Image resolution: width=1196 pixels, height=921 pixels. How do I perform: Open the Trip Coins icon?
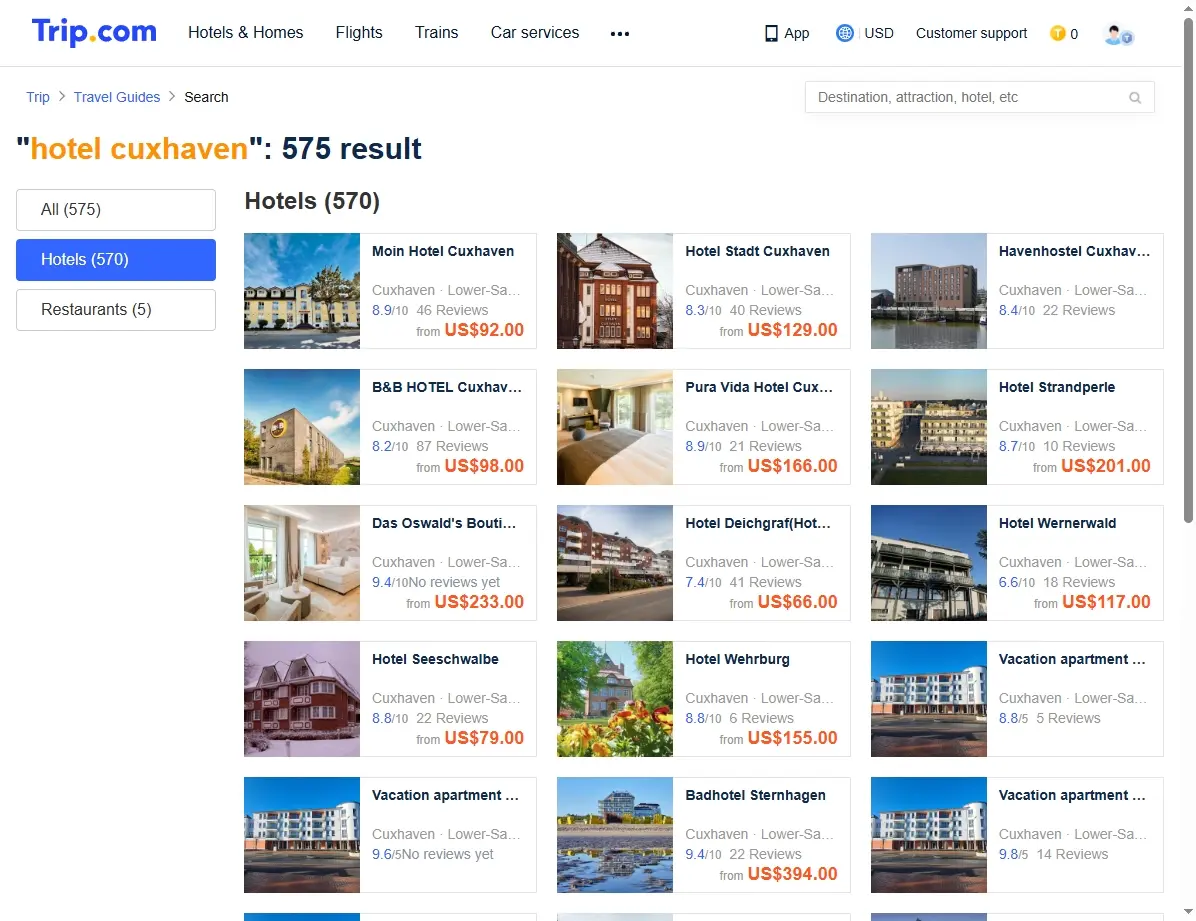1057,33
